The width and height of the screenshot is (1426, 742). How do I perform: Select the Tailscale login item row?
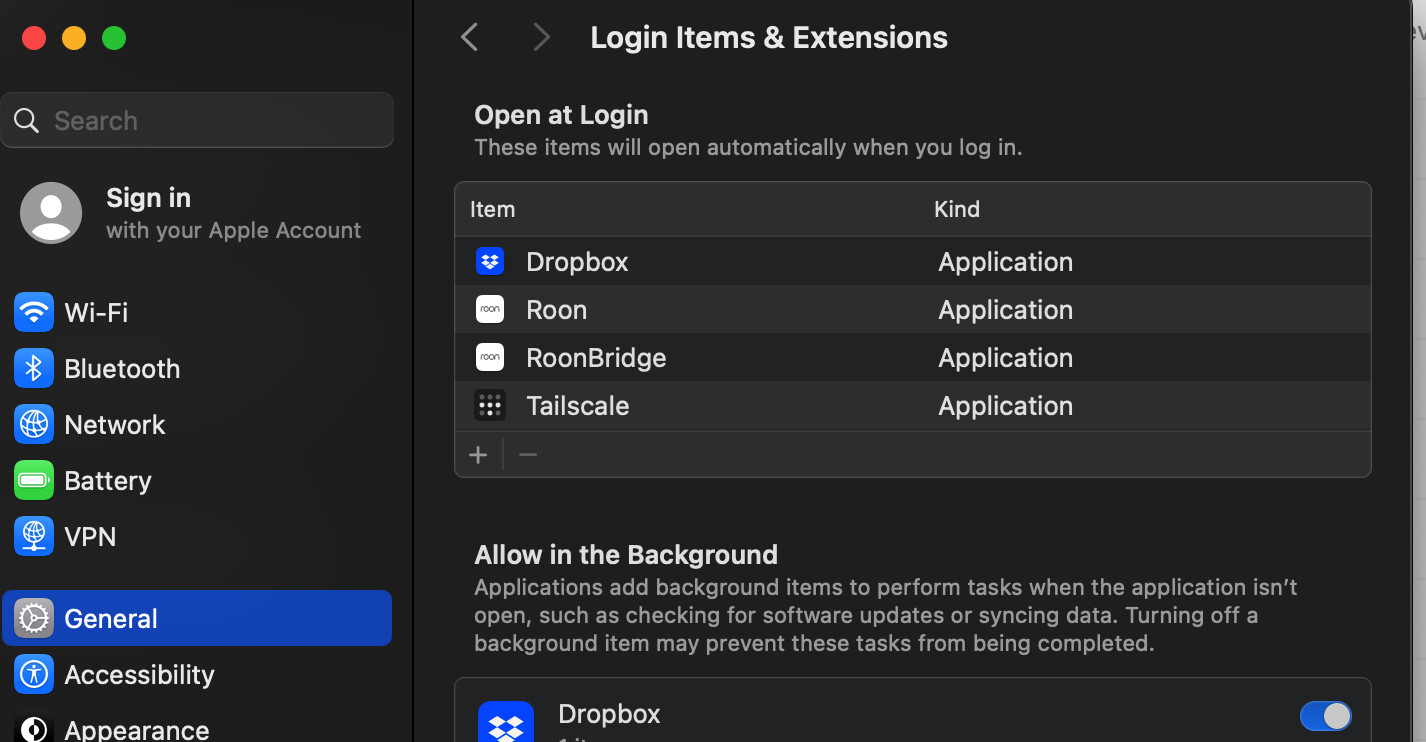tap(913, 406)
